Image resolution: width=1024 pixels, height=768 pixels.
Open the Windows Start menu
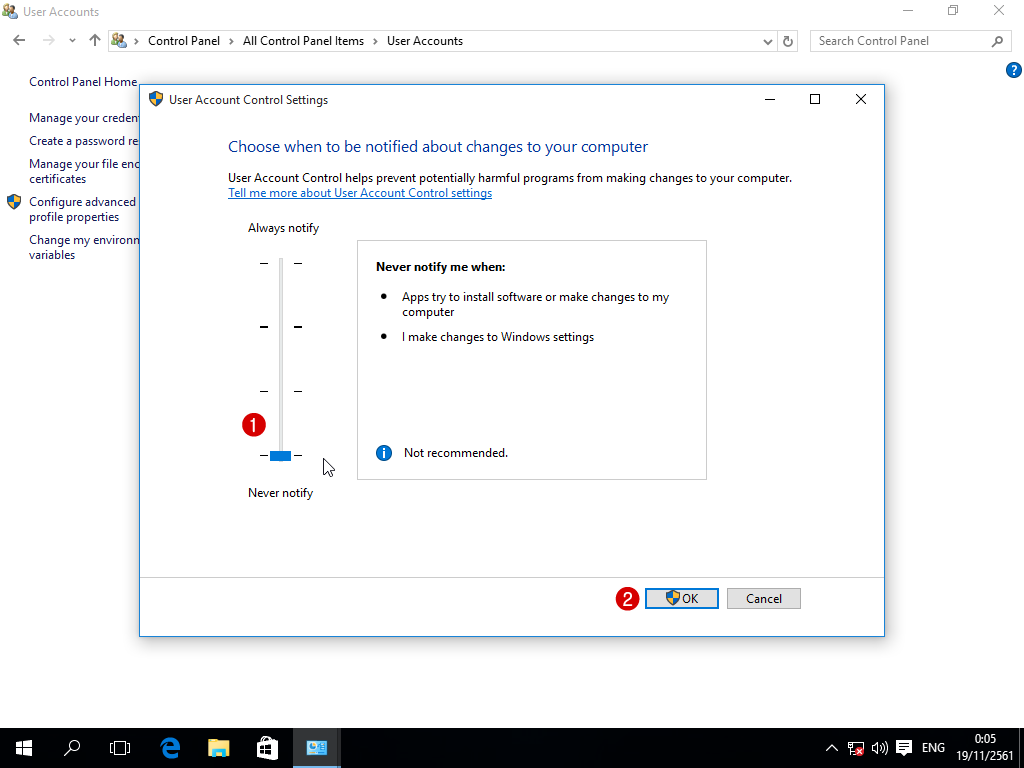(24, 748)
